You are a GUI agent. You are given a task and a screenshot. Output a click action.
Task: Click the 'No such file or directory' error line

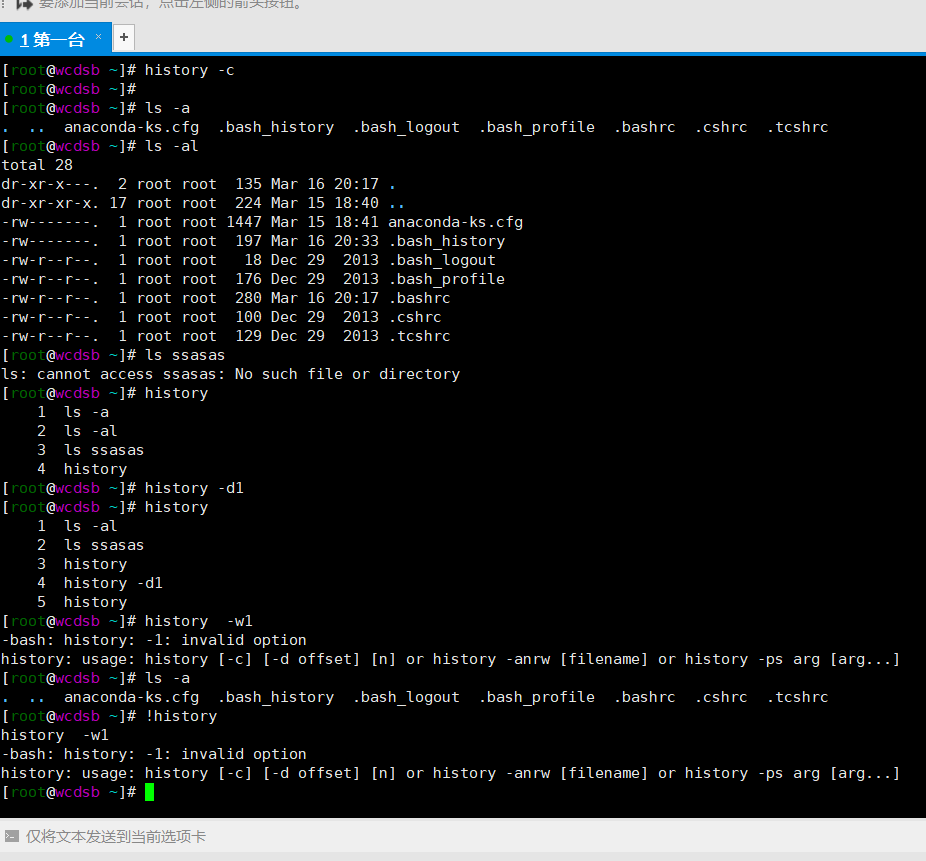230,374
